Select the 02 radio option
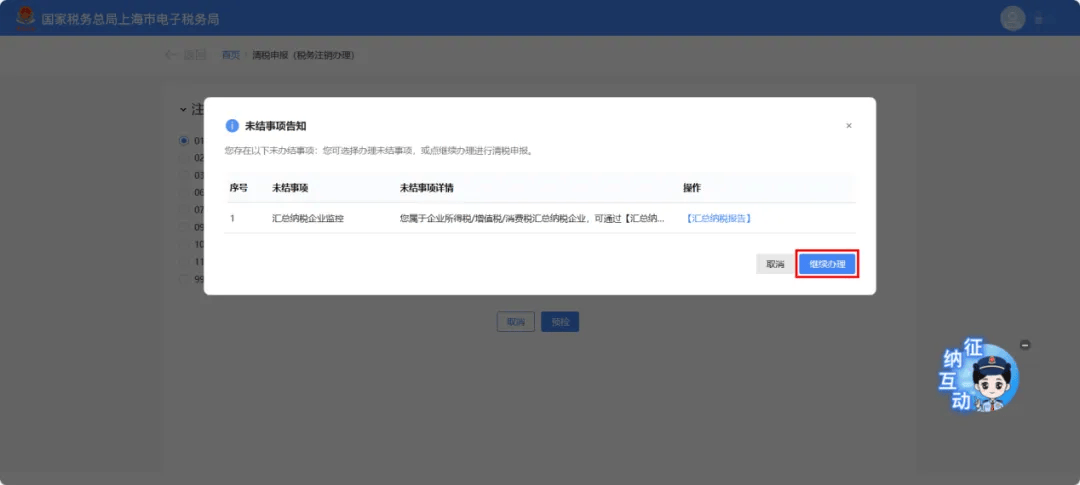This screenshot has width=1080, height=485. click(184, 158)
